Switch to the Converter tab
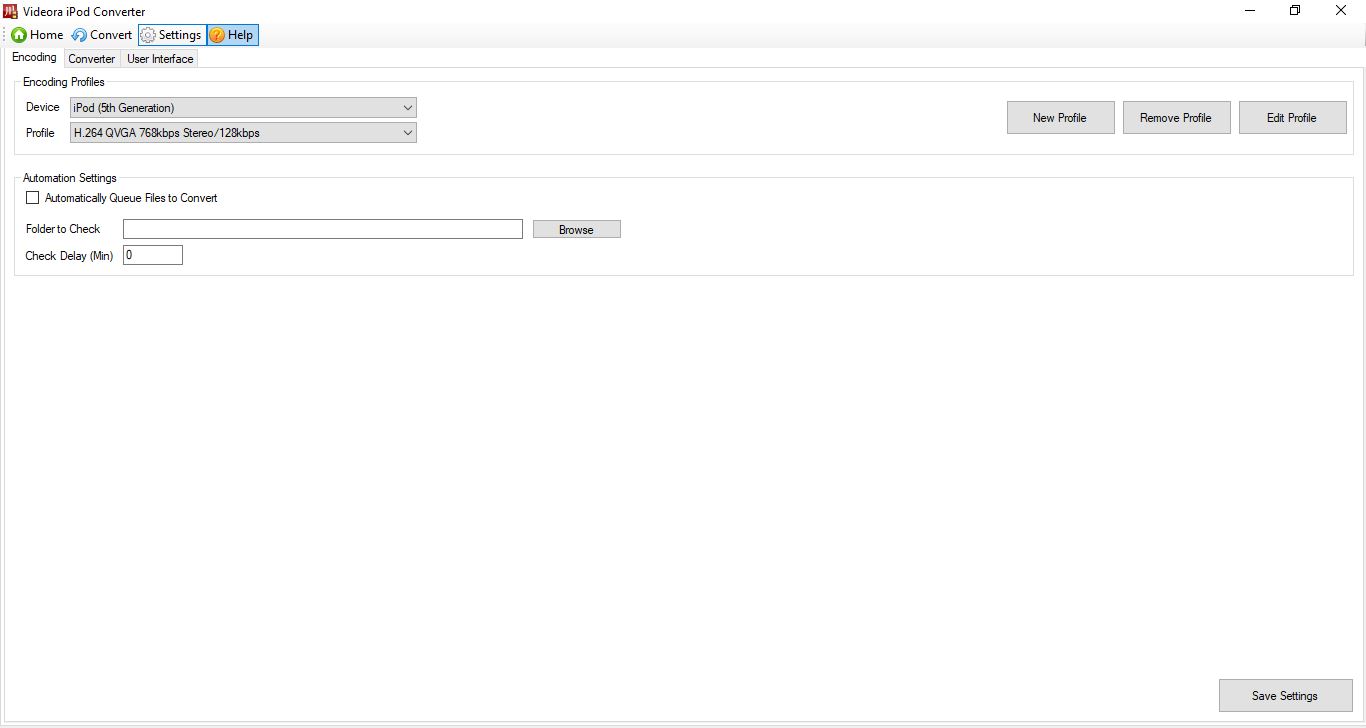Screen dimensions: 1366x728 click(92, 59)
